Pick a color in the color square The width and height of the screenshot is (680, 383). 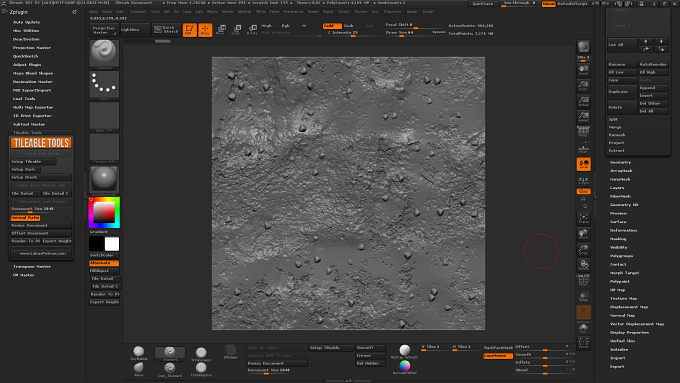pos(104,213)
